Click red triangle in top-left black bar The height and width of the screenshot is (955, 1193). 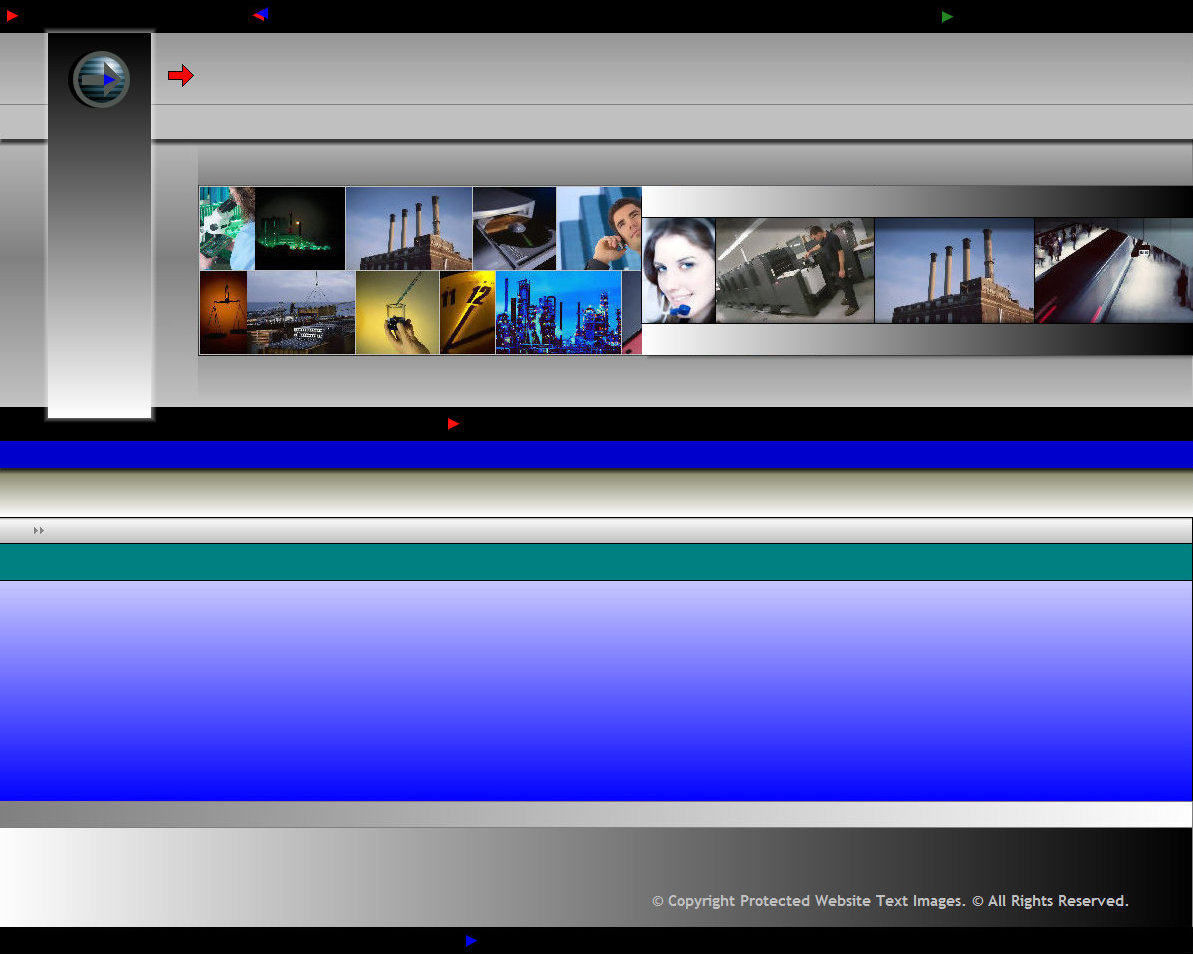[x=12, y=16]
